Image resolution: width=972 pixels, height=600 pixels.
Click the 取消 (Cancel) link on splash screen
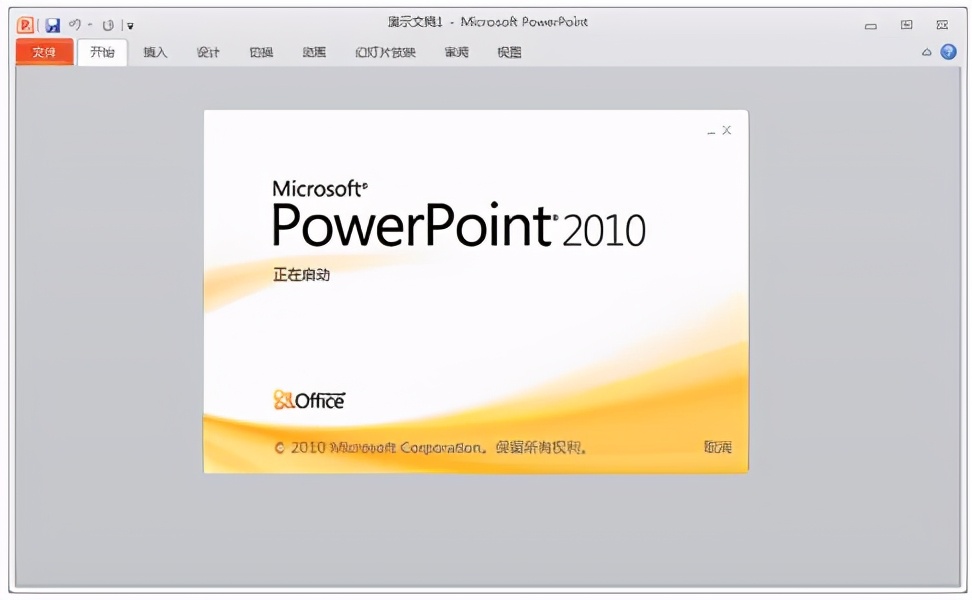click(x=718, y=447)
